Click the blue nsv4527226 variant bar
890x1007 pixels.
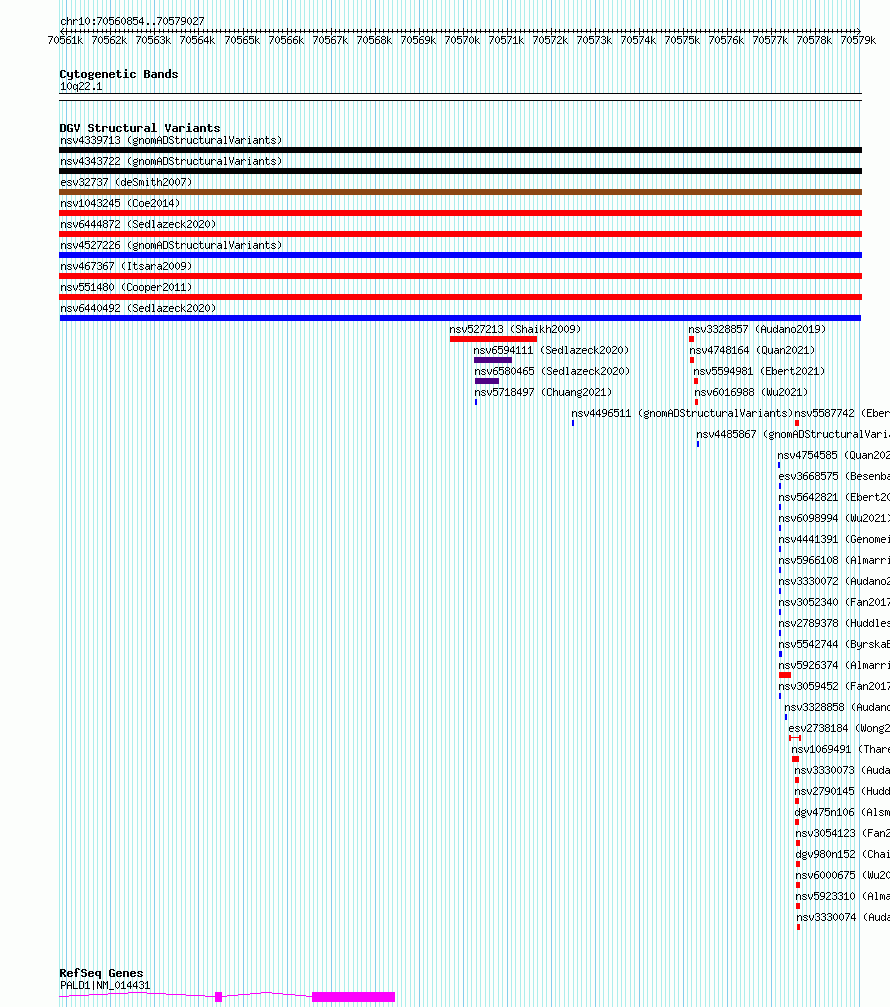460,255
